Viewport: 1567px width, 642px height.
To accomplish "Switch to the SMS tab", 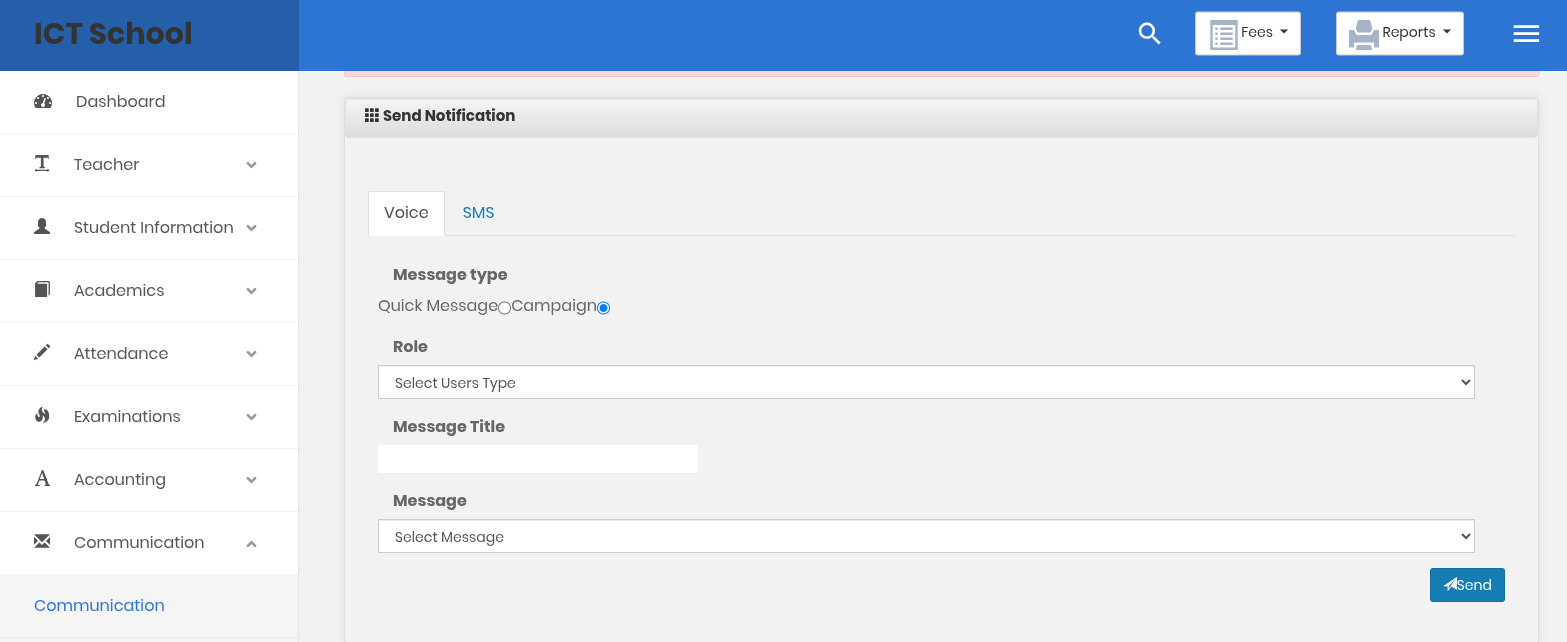I will 478,213.
